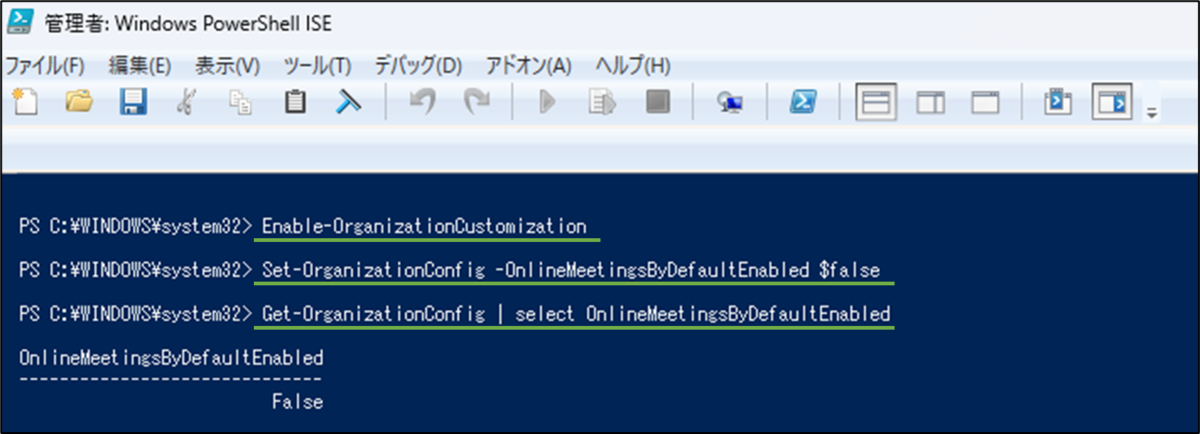Undo the last action icon

(x=422, y=102)
